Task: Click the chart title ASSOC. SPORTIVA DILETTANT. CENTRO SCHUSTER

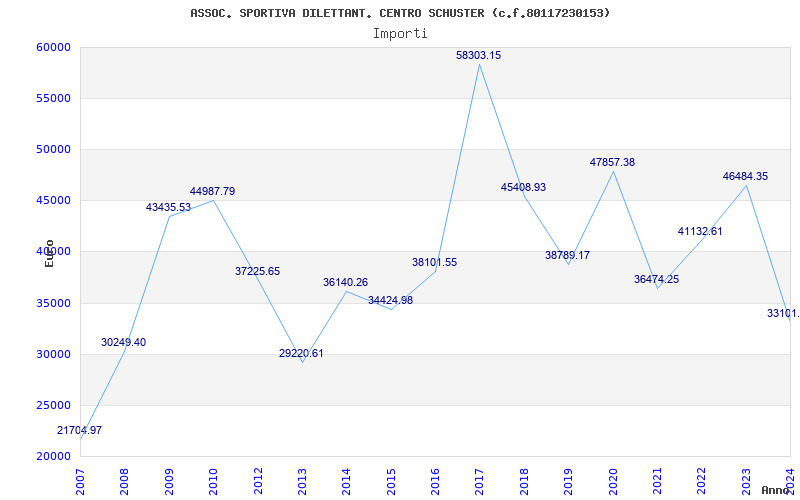Action: (399, 13)
